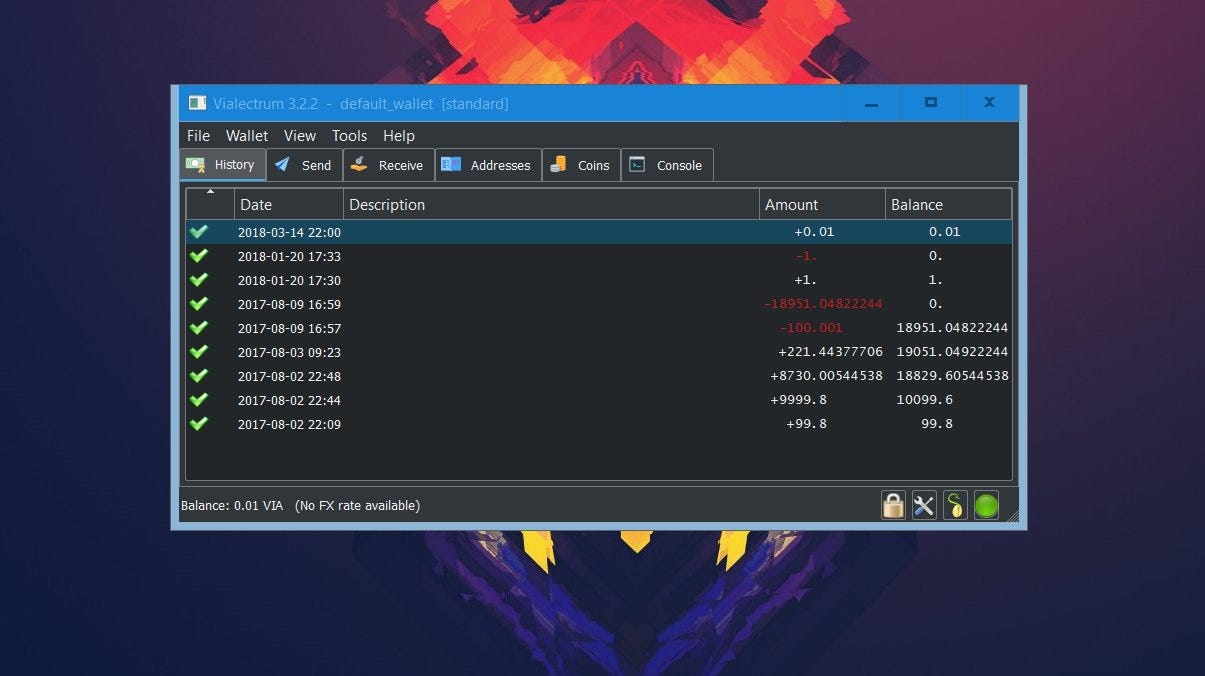
Task: Click the amount +221.44377706
Action: pos(830,352)
